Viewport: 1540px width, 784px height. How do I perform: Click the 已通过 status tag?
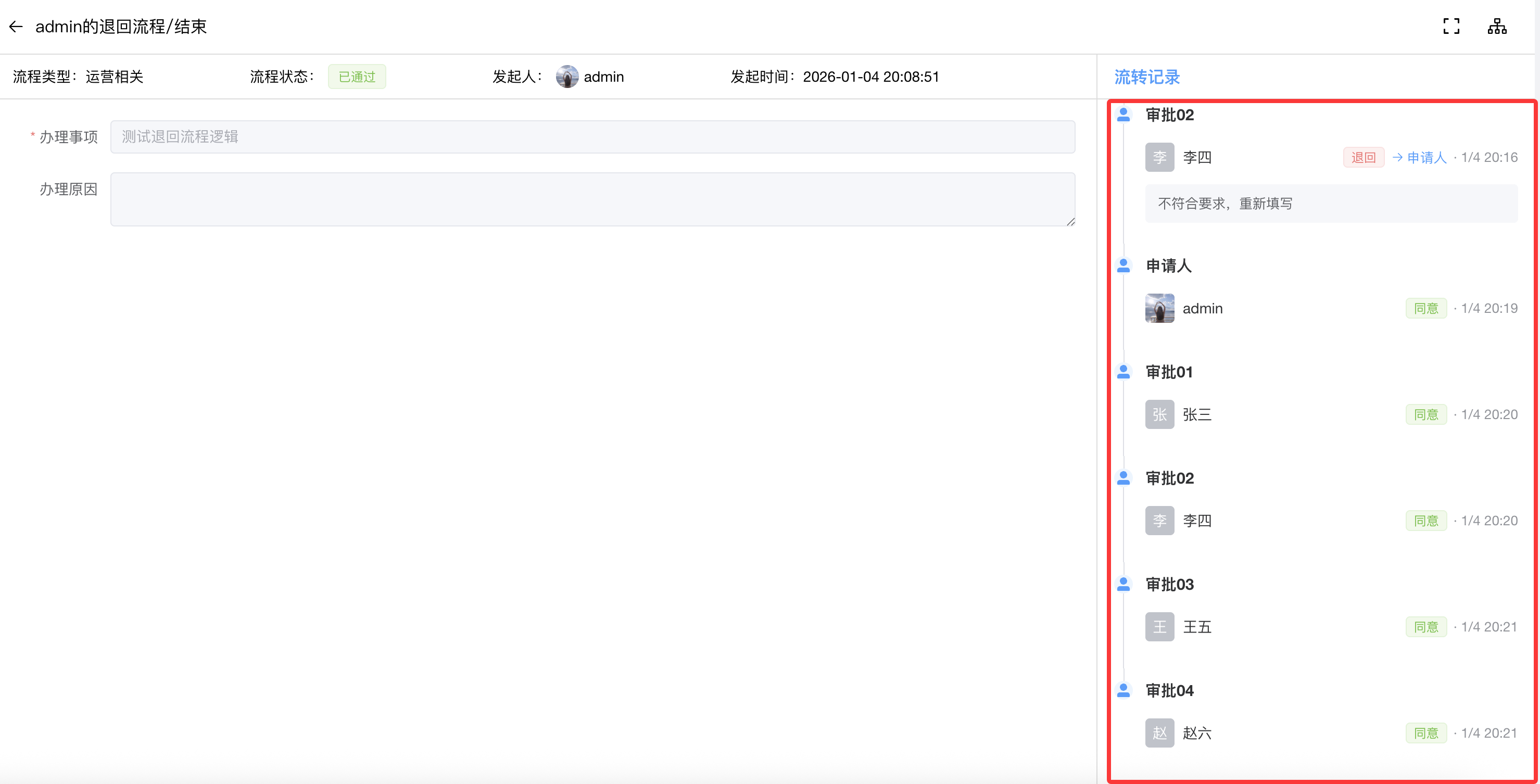coord(357,77)
